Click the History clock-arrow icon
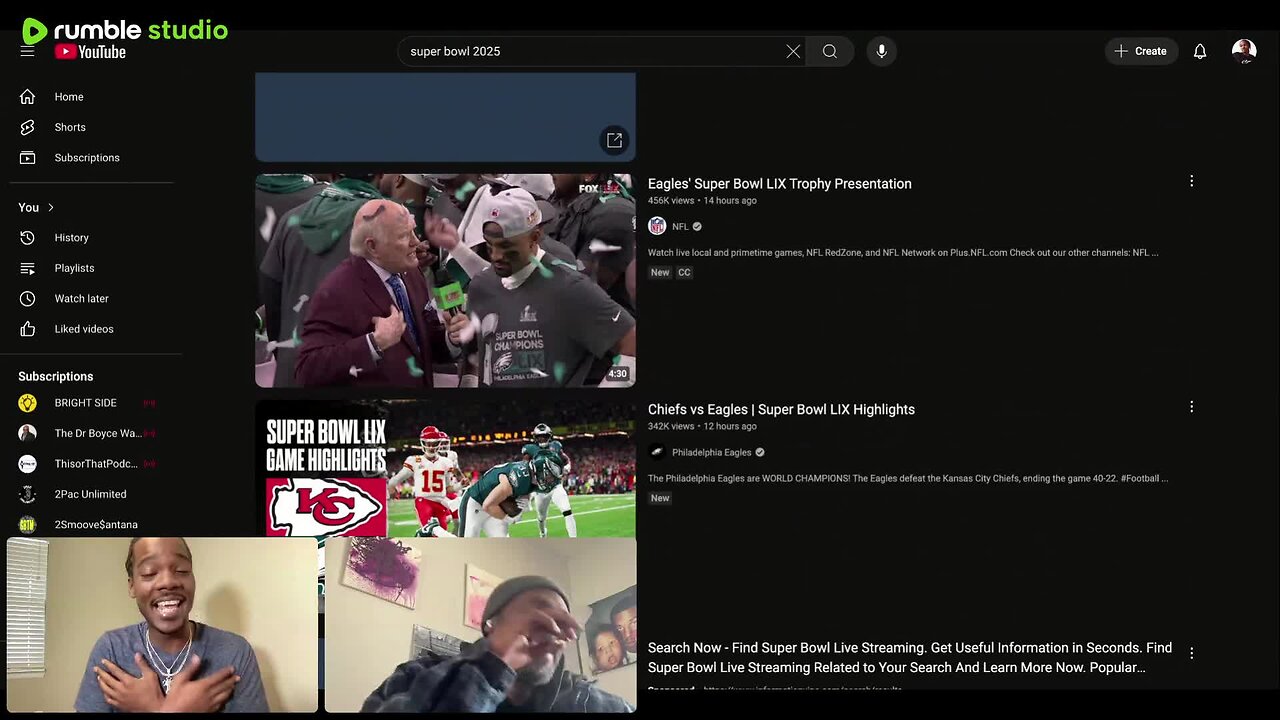Image resolution: width=1280 pixels, height=720 pixels. coord(27,238)
